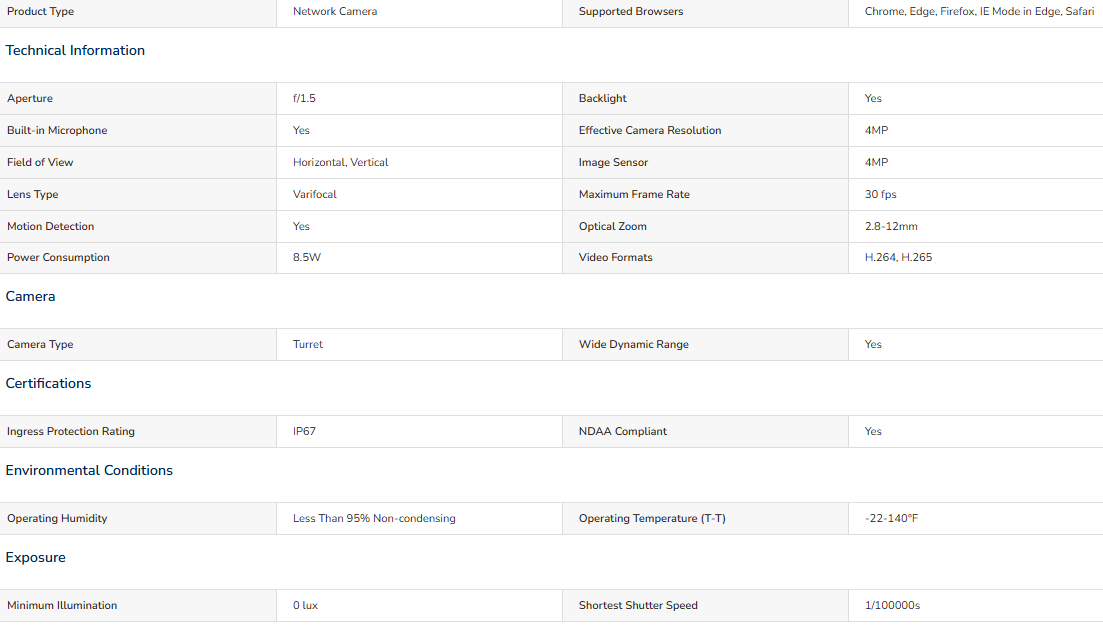Select the 2.8-12mm optical zoom value
Screen dimensions: 1103x633
click(x=891, y=226)
